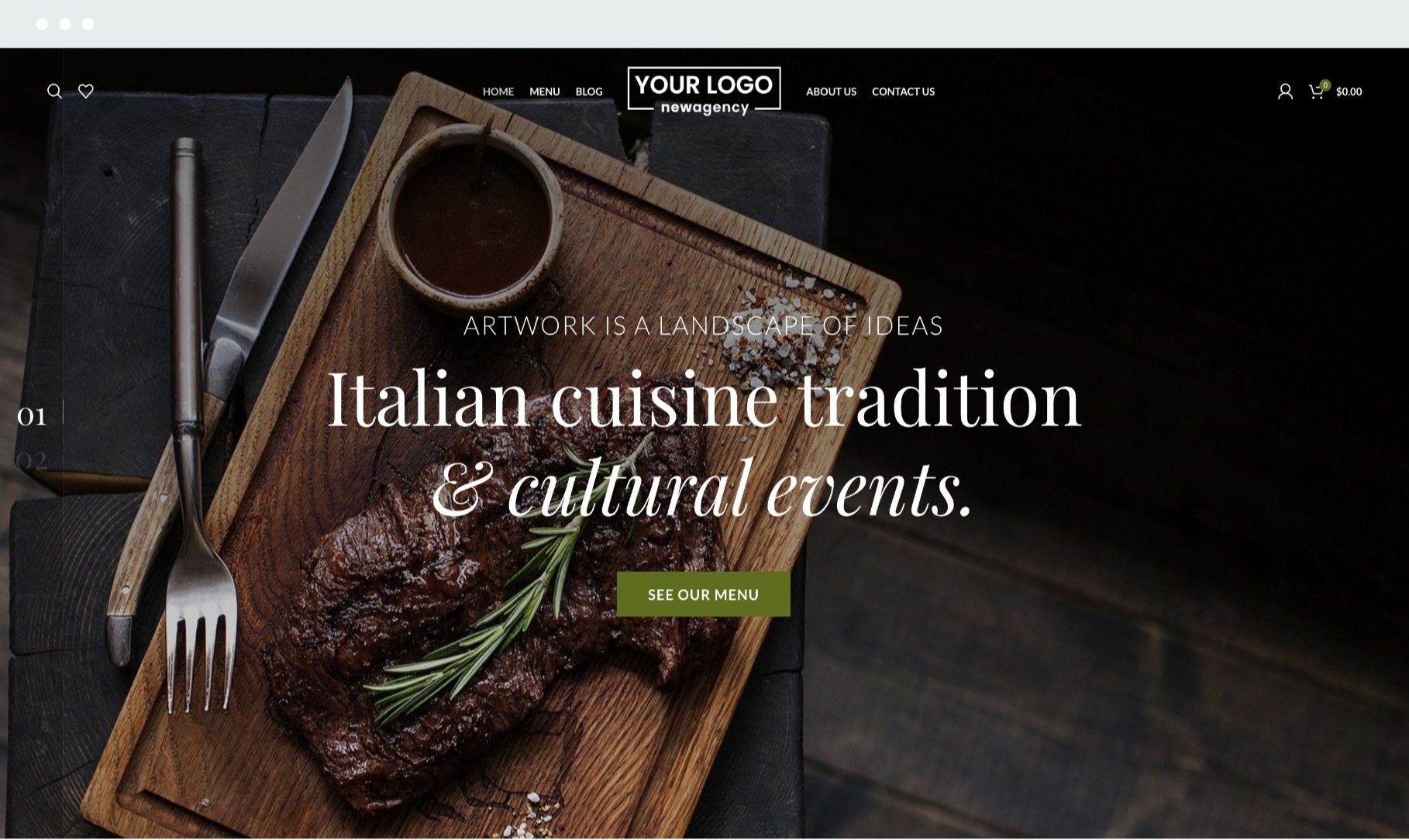Click the SEE OUR MENU button
This screenshot has width=1409, height=840.
pyautogui.click(x=704, y=594)
